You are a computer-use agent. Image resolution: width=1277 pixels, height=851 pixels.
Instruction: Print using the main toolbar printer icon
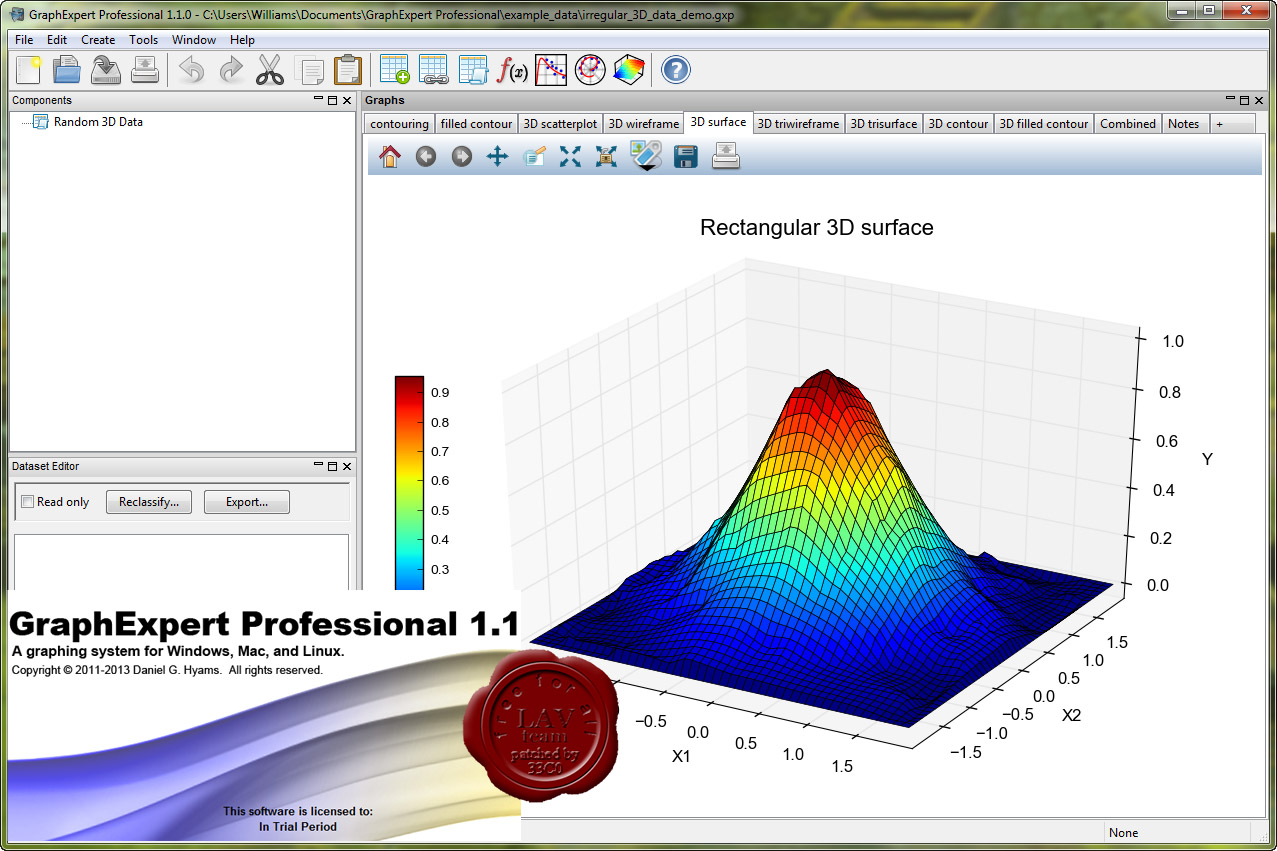click(x=145, y=70)
